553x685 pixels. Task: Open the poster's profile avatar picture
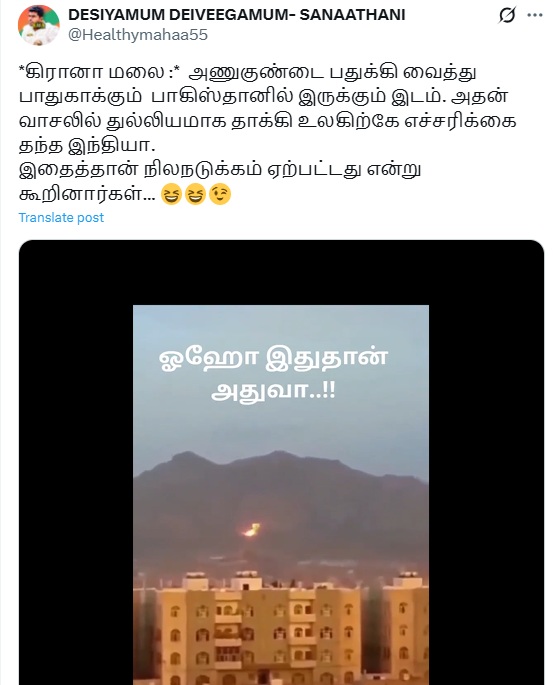(x=38, y=25)
